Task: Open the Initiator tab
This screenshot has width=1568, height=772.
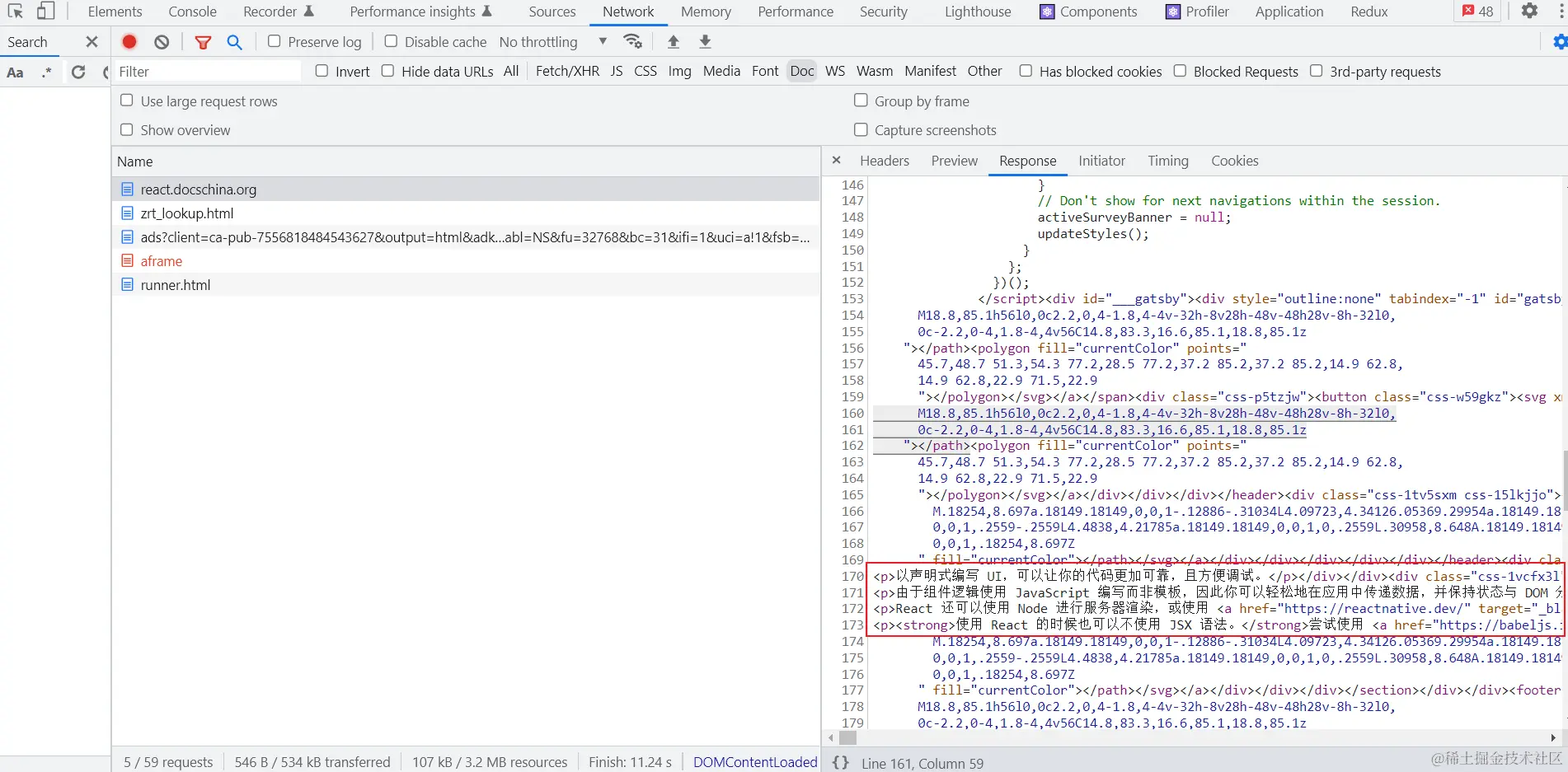Action: [1101, 161]
